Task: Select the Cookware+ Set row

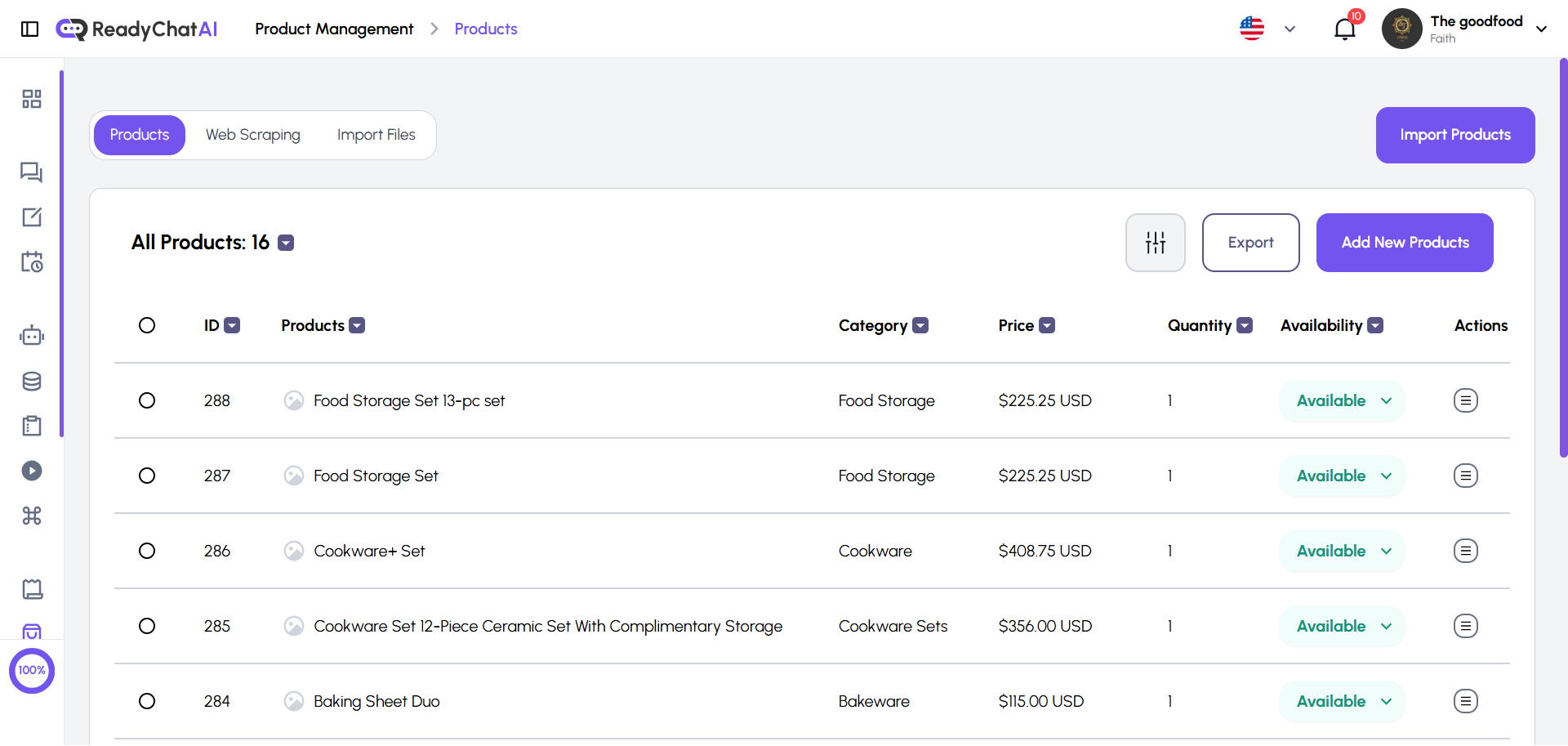Action: click(147, 551)
